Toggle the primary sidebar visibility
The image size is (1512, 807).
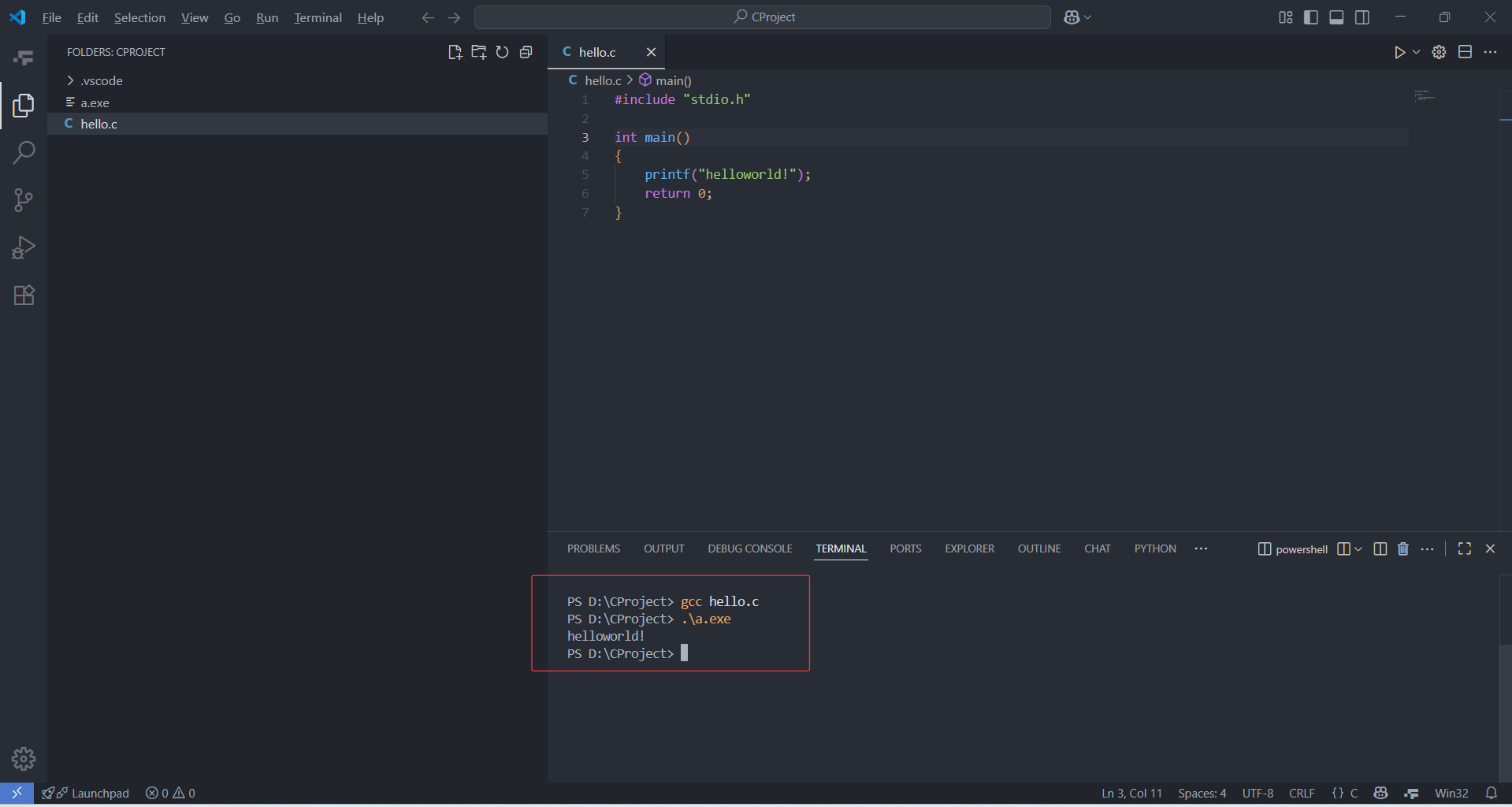click(1311, 17)
